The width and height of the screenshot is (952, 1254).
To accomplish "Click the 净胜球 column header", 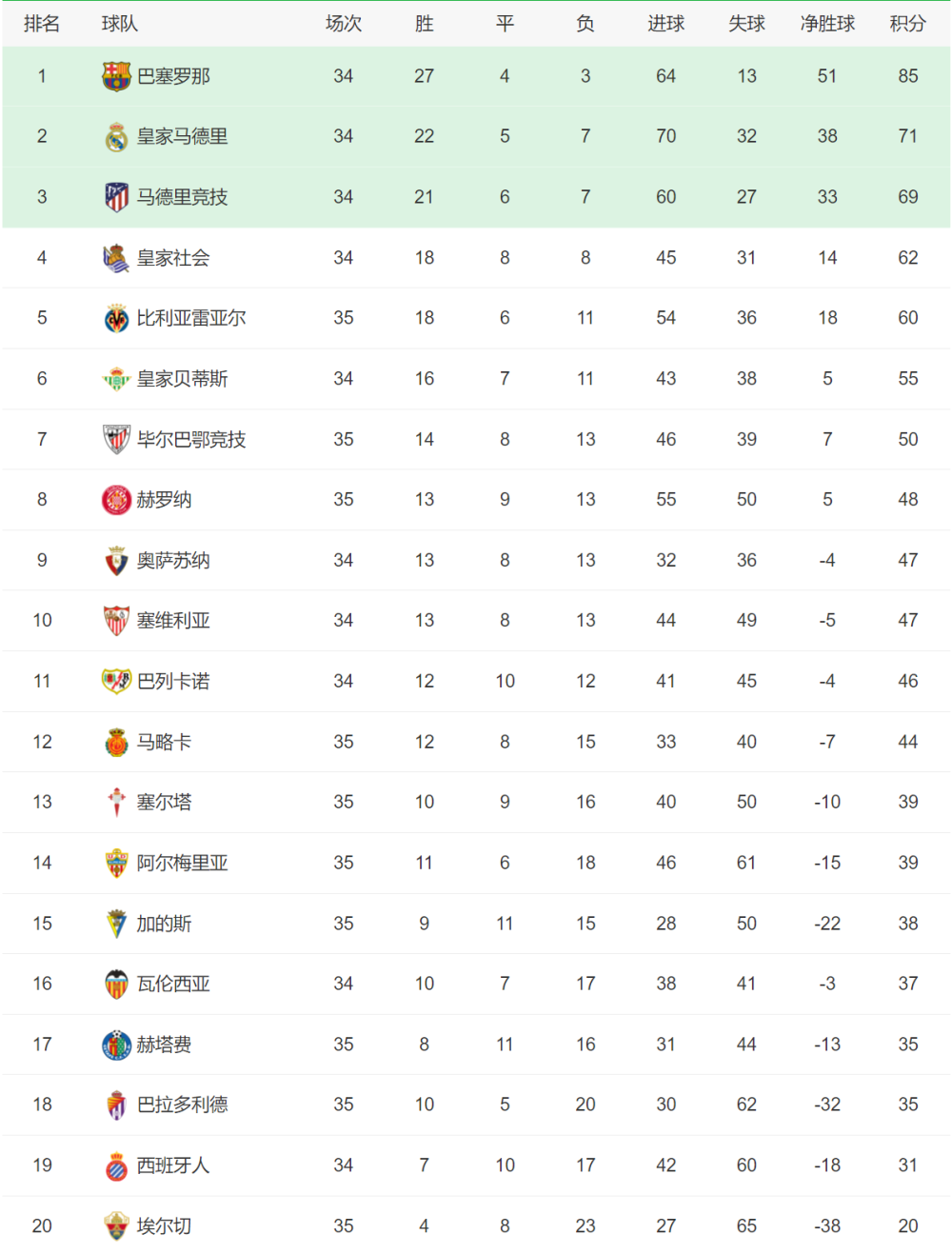I will pos(827,24).
